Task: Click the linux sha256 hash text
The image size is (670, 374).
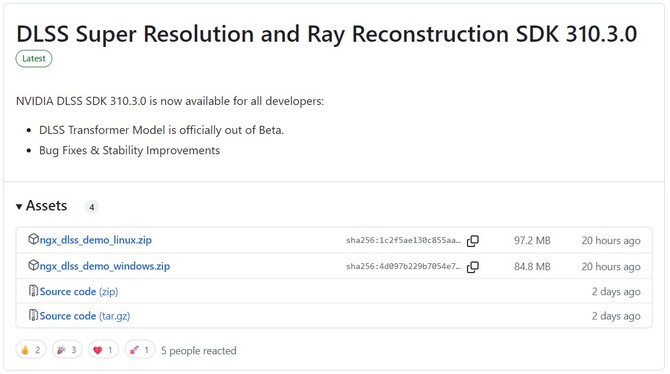Action: coord(403,241)
